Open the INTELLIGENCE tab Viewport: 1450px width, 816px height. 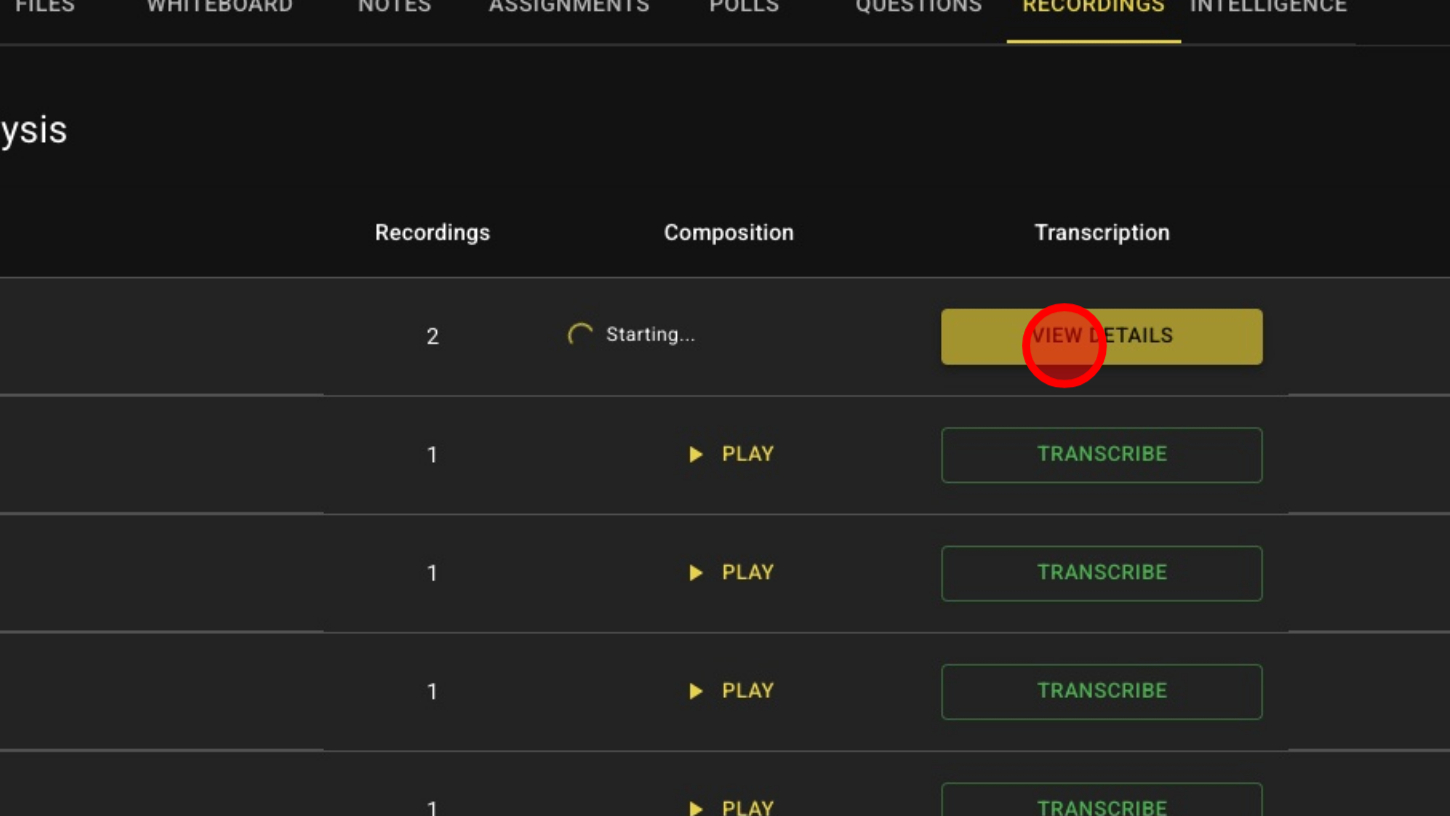pyautogui.click(x=1268, y=8)
